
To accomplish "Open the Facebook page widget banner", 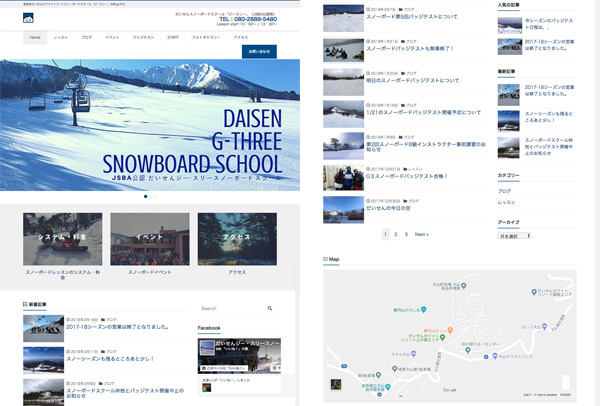I will click(239, 353).
